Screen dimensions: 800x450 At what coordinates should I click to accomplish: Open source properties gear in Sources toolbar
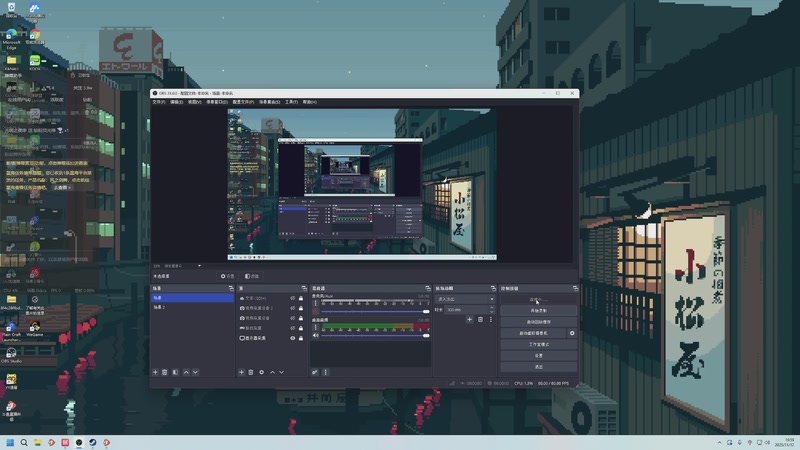tap(262, 372)
